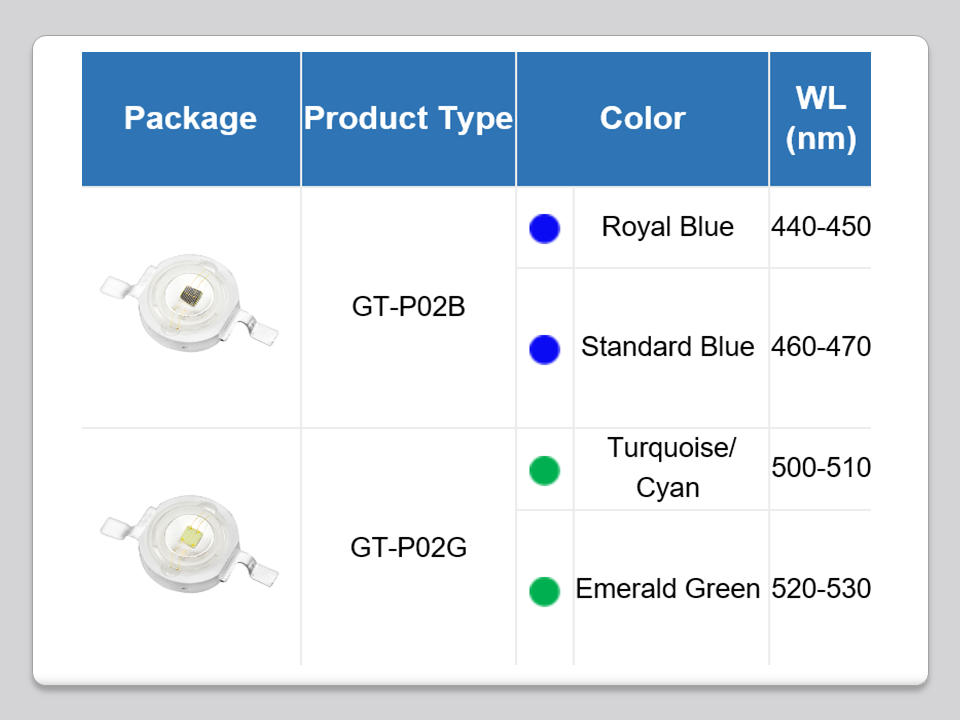The width and height of the screenshot is (960, 720).
Task: Select the 500-510 wavelength cell
Action: (820, 468)
